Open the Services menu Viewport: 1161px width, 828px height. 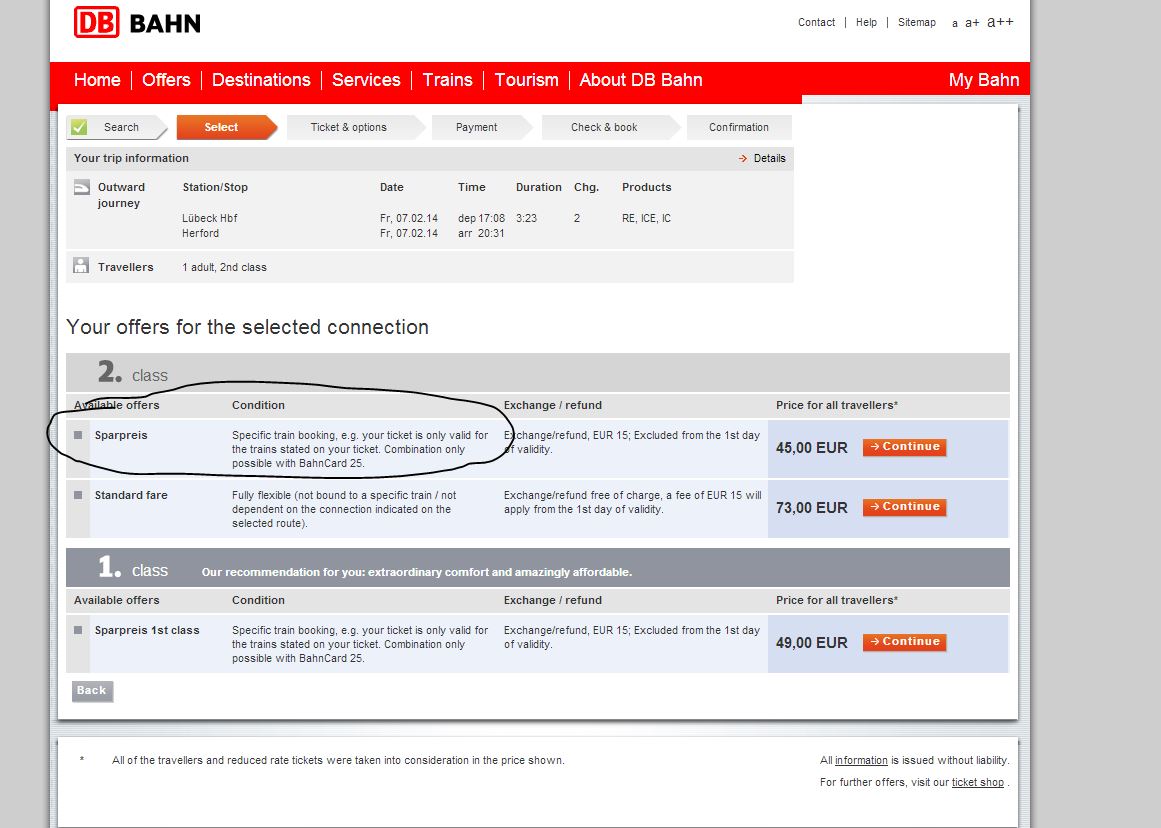click(366, 80)
